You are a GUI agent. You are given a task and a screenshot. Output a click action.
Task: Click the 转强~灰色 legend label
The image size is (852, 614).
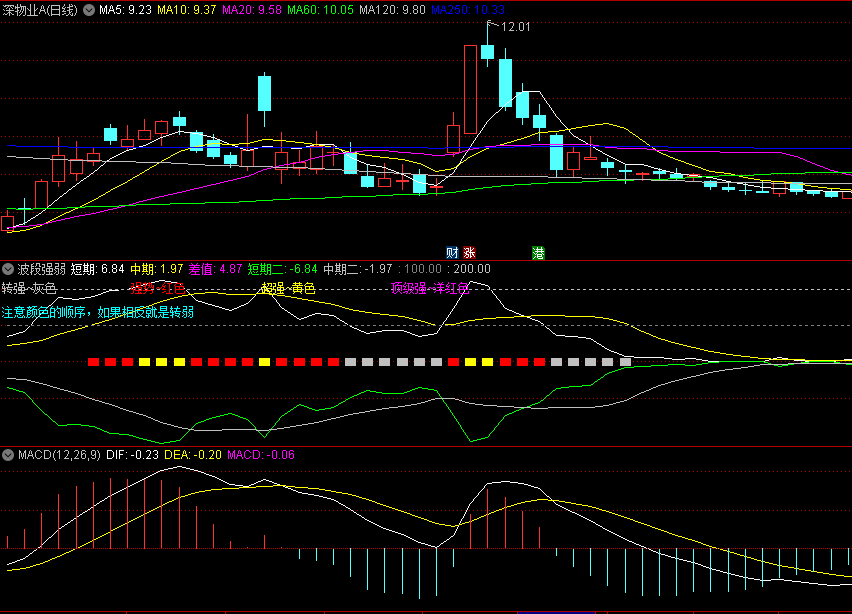(x=29, y=288)
